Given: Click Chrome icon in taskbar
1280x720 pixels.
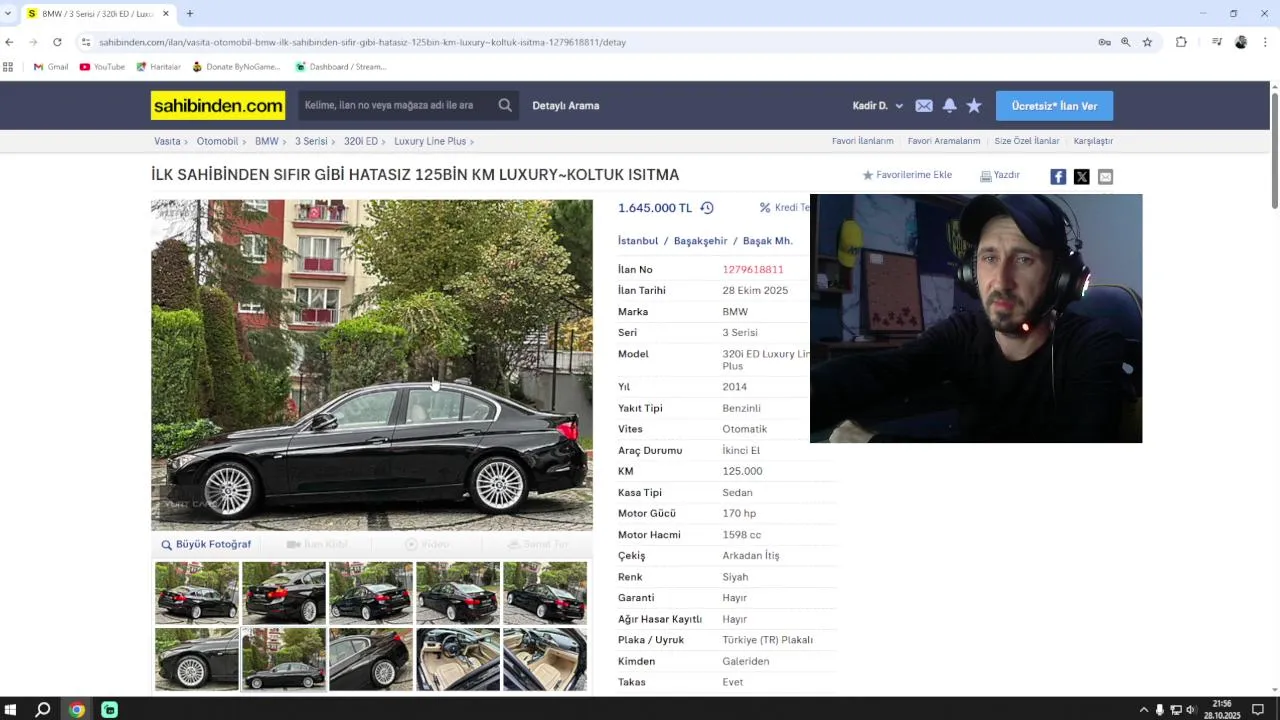Looking at the screenshot, I should click(x=77, y=709).
